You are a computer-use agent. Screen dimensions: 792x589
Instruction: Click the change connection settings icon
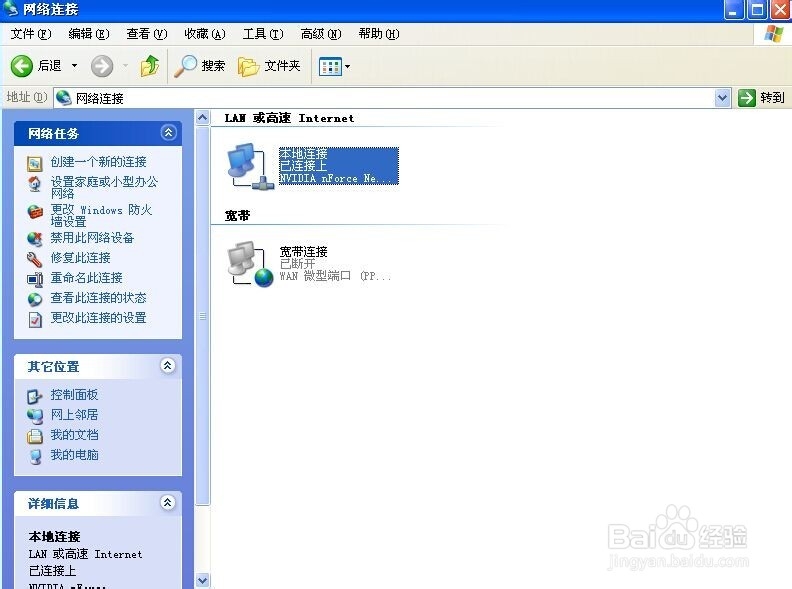coord(35,320)
